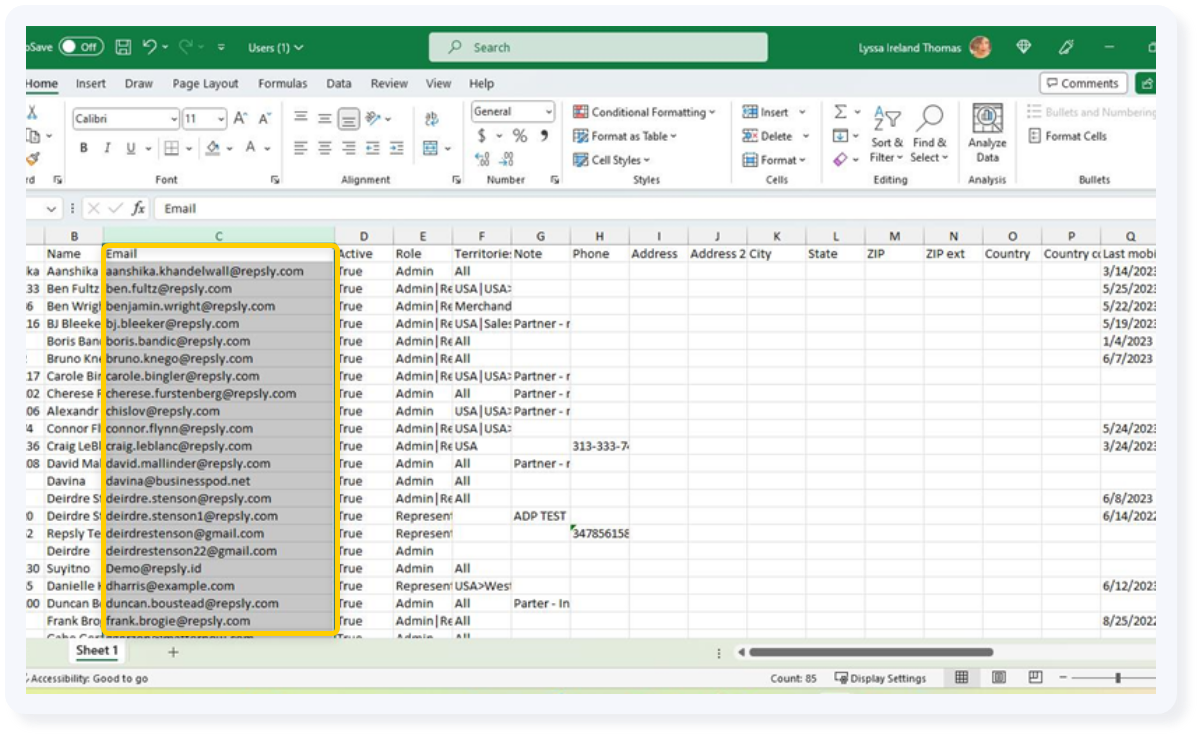Open the Page Layout tab
The height and width of the screenshot is (739, 1202).
205,84
